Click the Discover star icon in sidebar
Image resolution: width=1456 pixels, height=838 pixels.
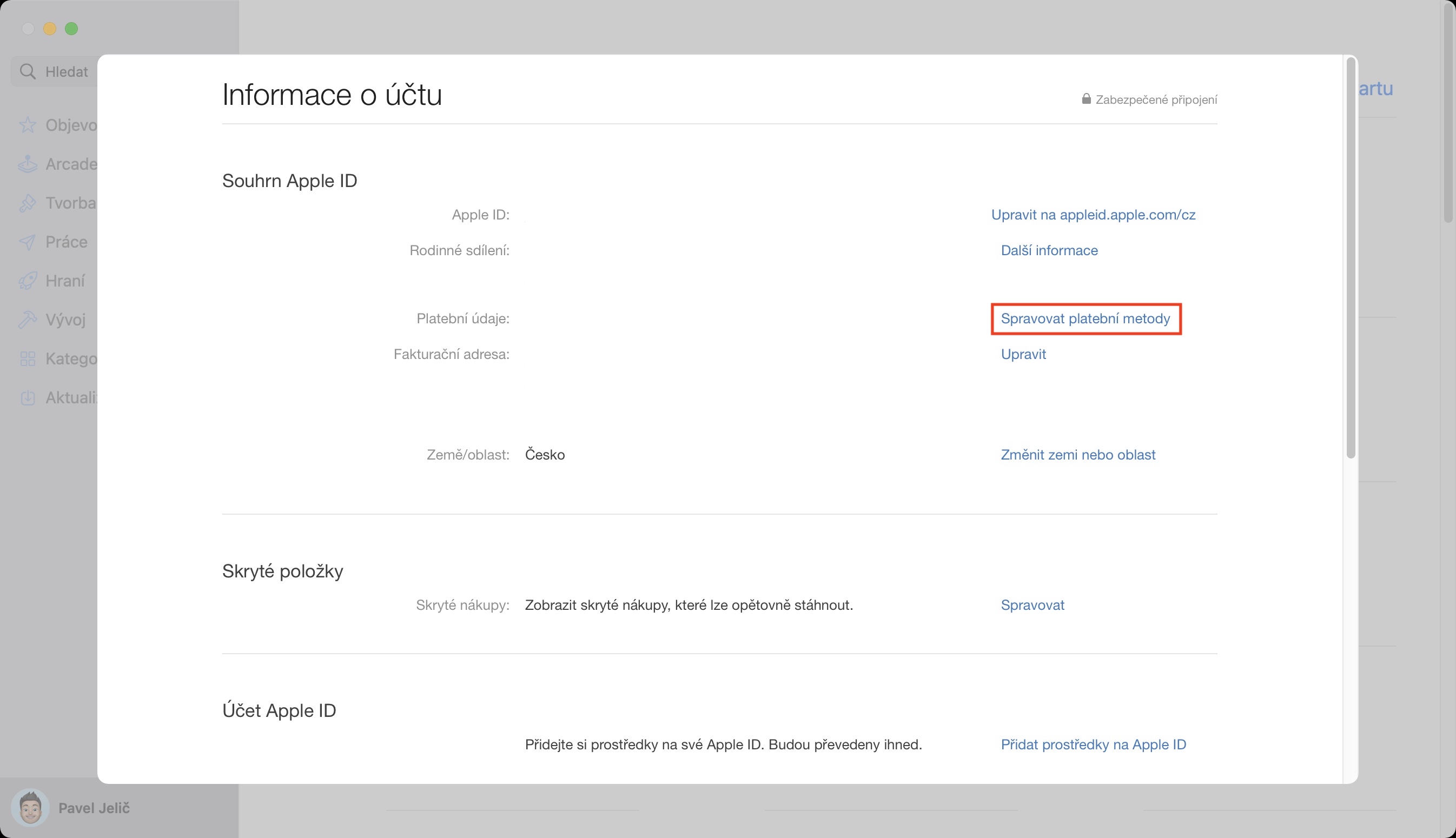27,125
